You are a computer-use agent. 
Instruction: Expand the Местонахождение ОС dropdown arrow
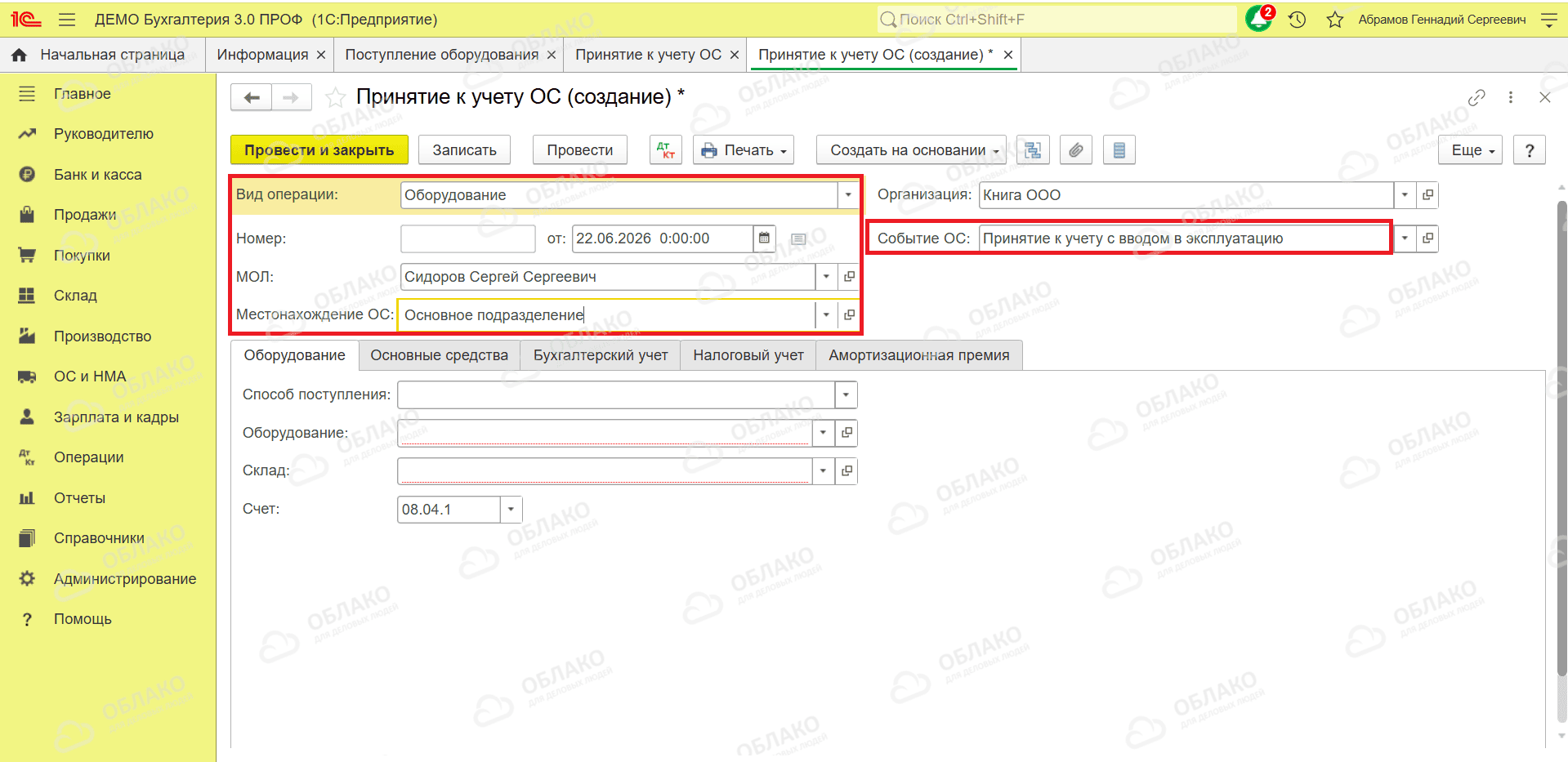click(x=826, y=315)
